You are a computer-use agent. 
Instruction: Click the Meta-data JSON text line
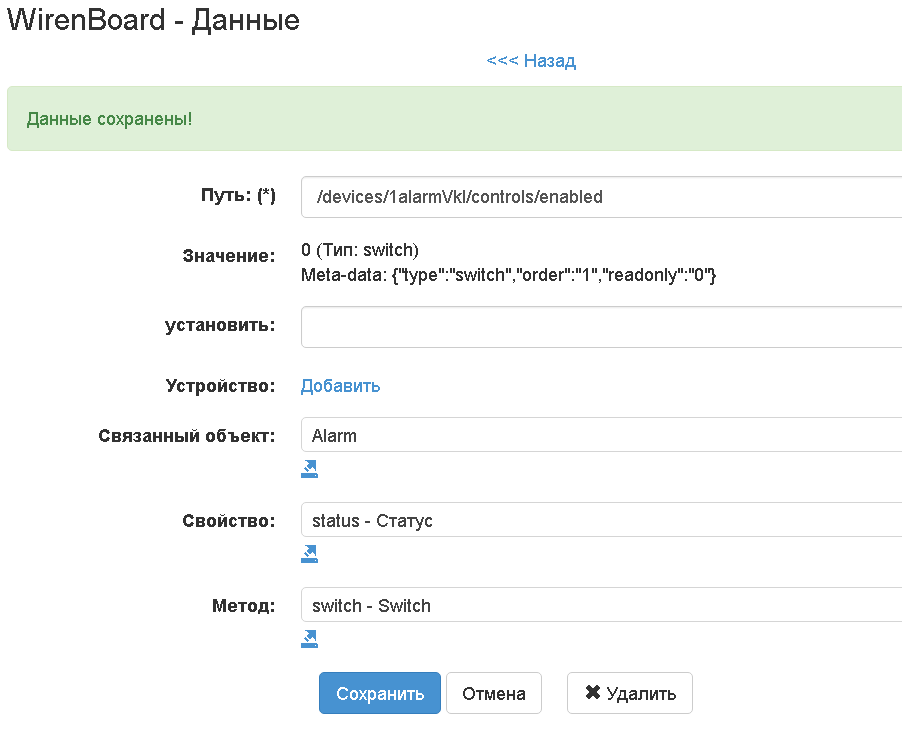[x=509, y=274]
